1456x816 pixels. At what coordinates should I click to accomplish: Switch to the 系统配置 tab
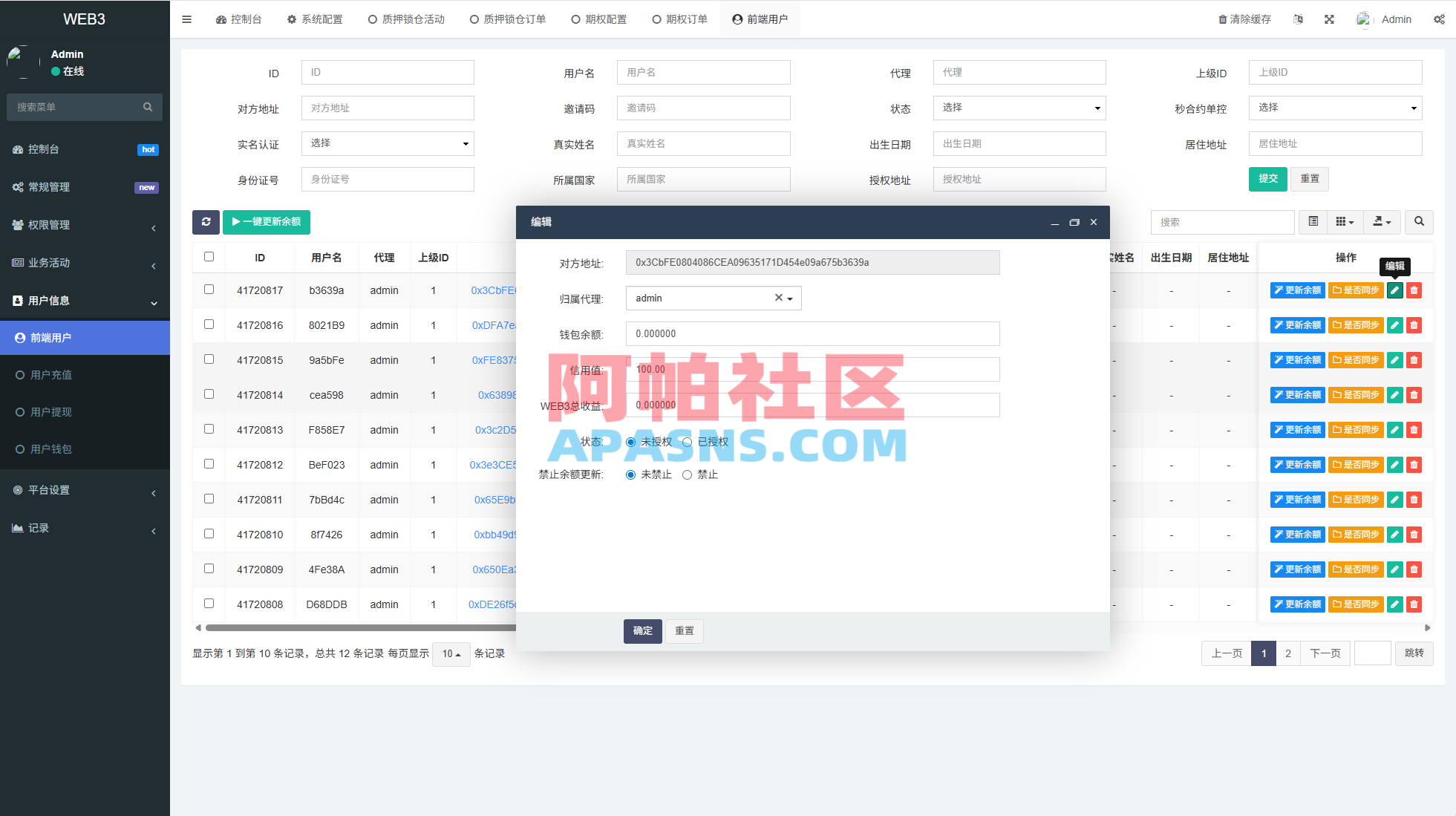pos(315,19)
